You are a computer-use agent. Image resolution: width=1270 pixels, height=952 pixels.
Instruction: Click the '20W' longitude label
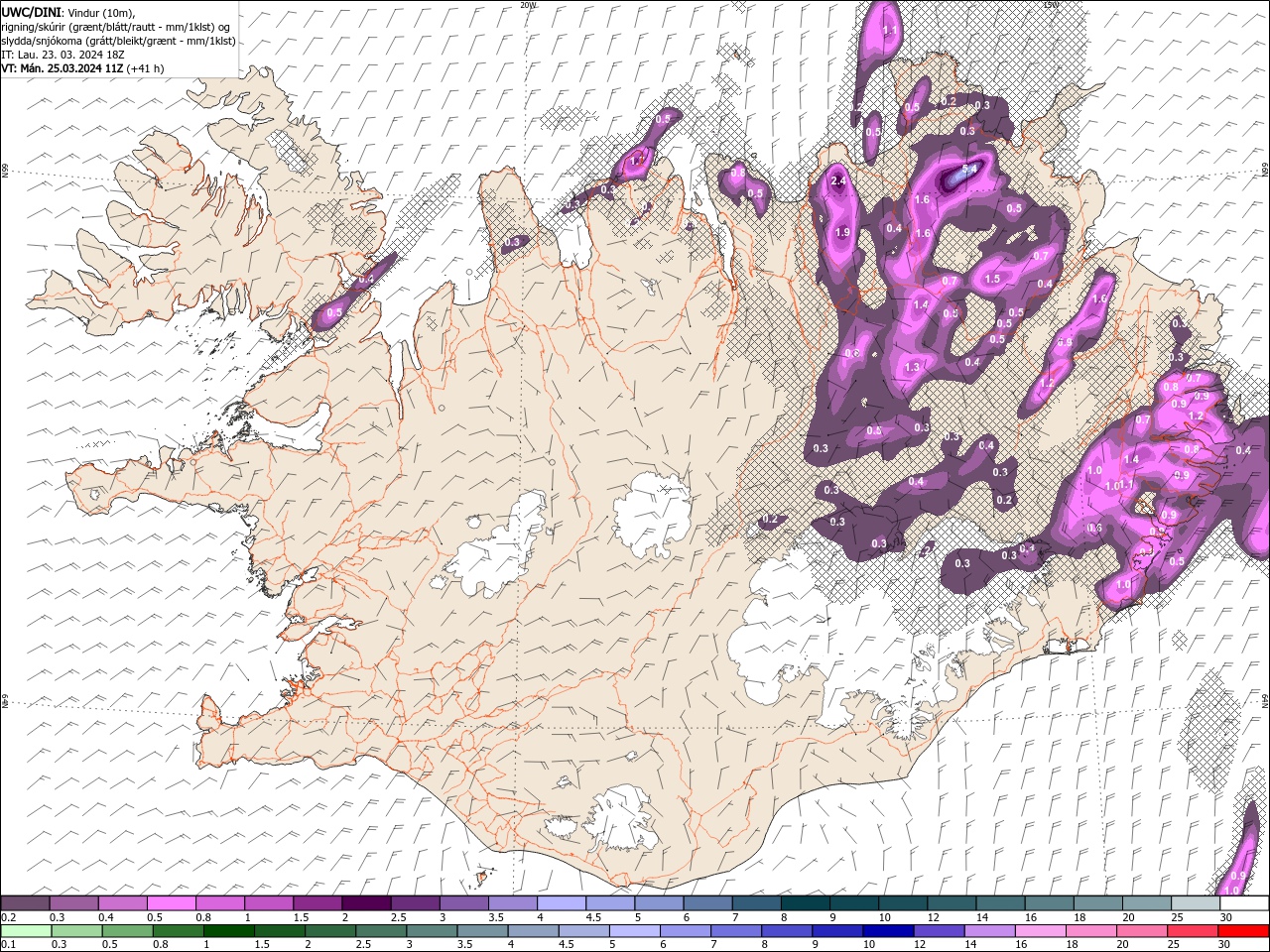528,5
